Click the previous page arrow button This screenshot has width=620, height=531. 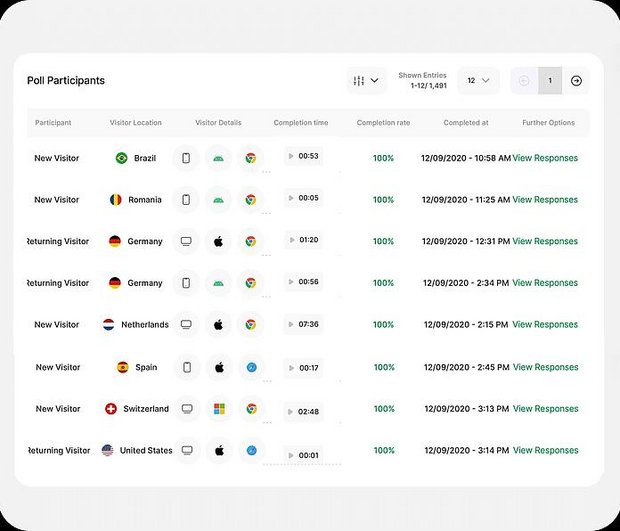point(524,81)
